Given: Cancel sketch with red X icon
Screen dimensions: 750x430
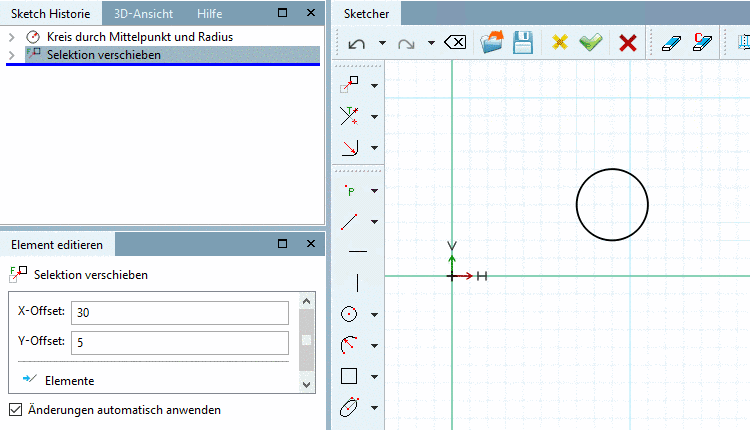Looking at the screenshot, I should coord(628,43).
